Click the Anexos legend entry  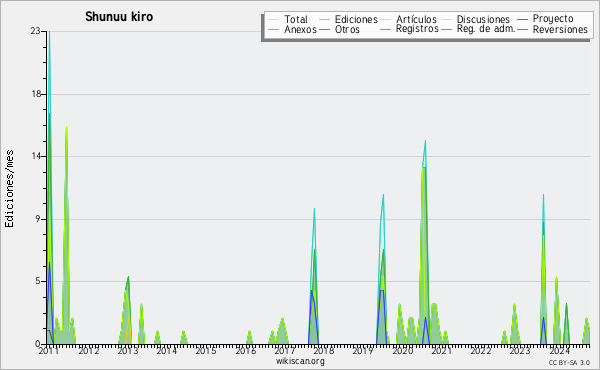(300, 29)
